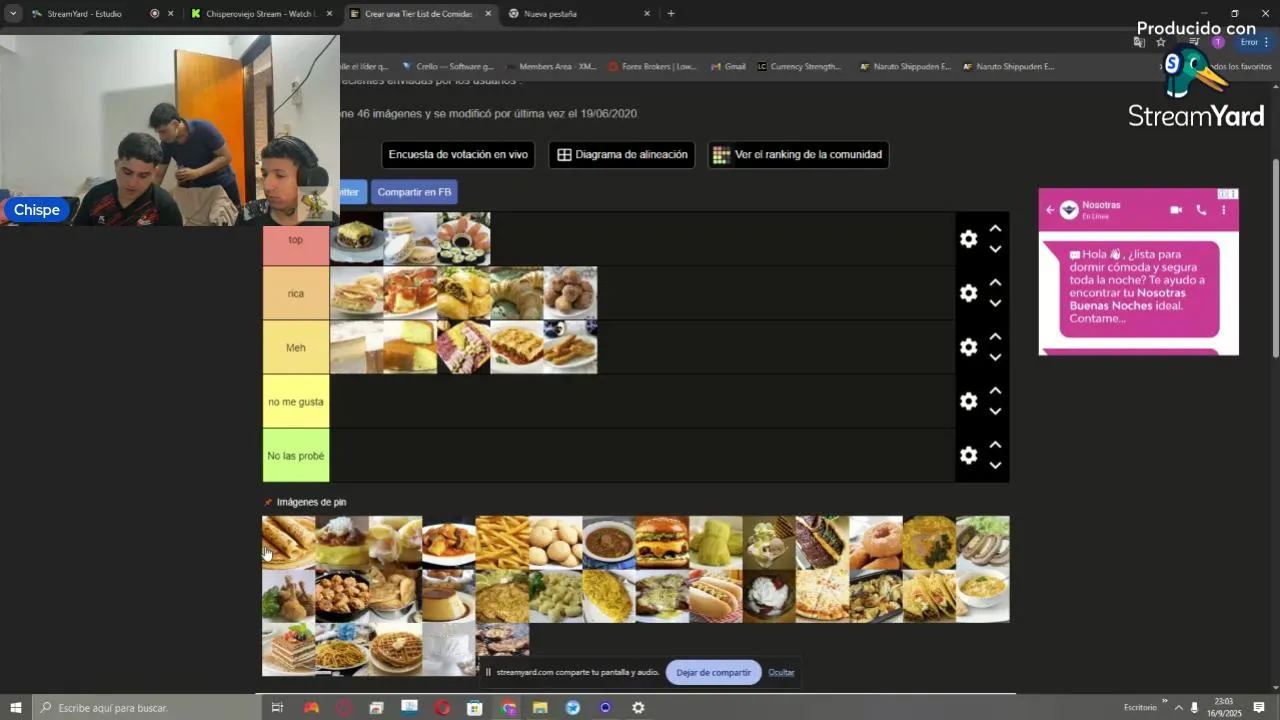Viewport: 1280px width, 720px height.
Task: Open the Gmail bookmark
Action: [728, 67]
